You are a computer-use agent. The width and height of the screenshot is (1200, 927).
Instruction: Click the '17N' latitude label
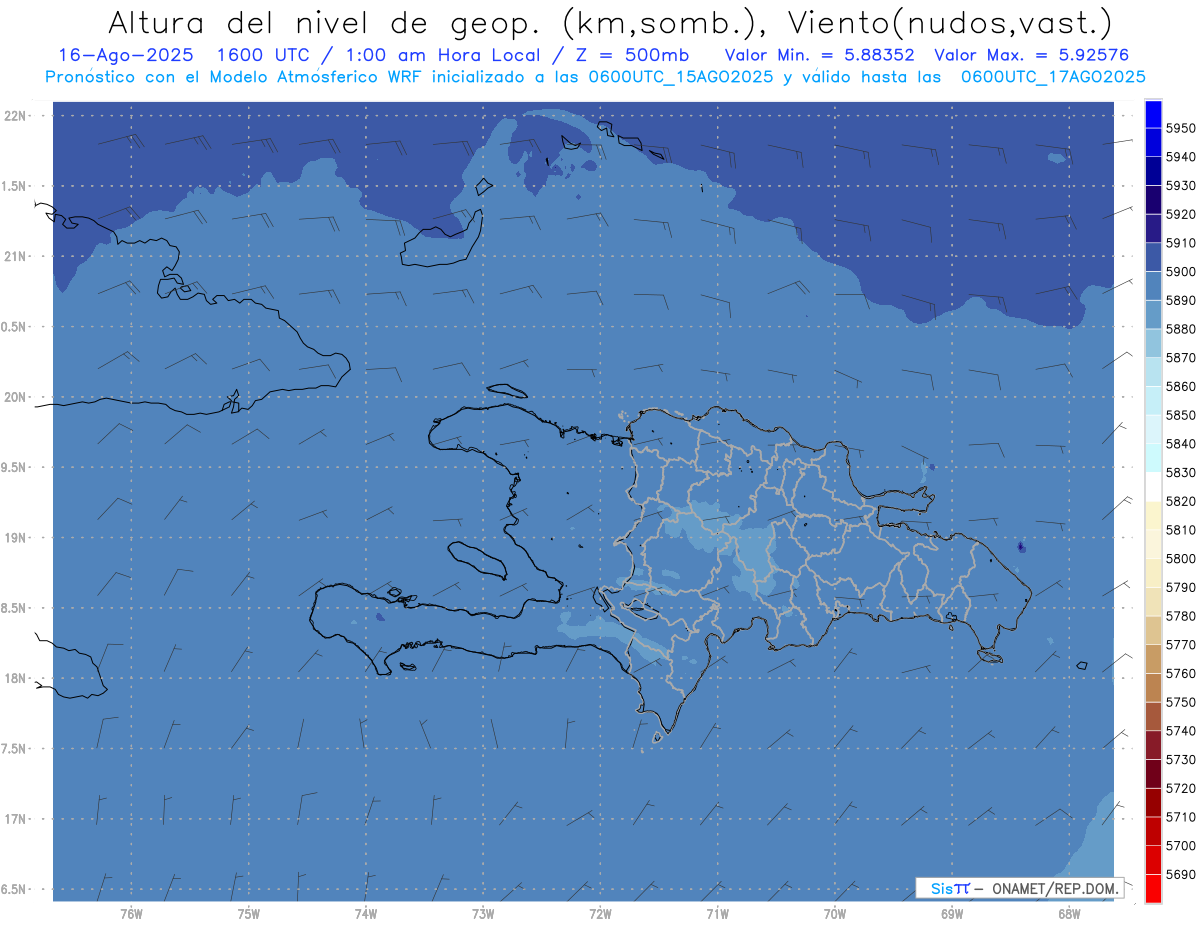(15, 820)
